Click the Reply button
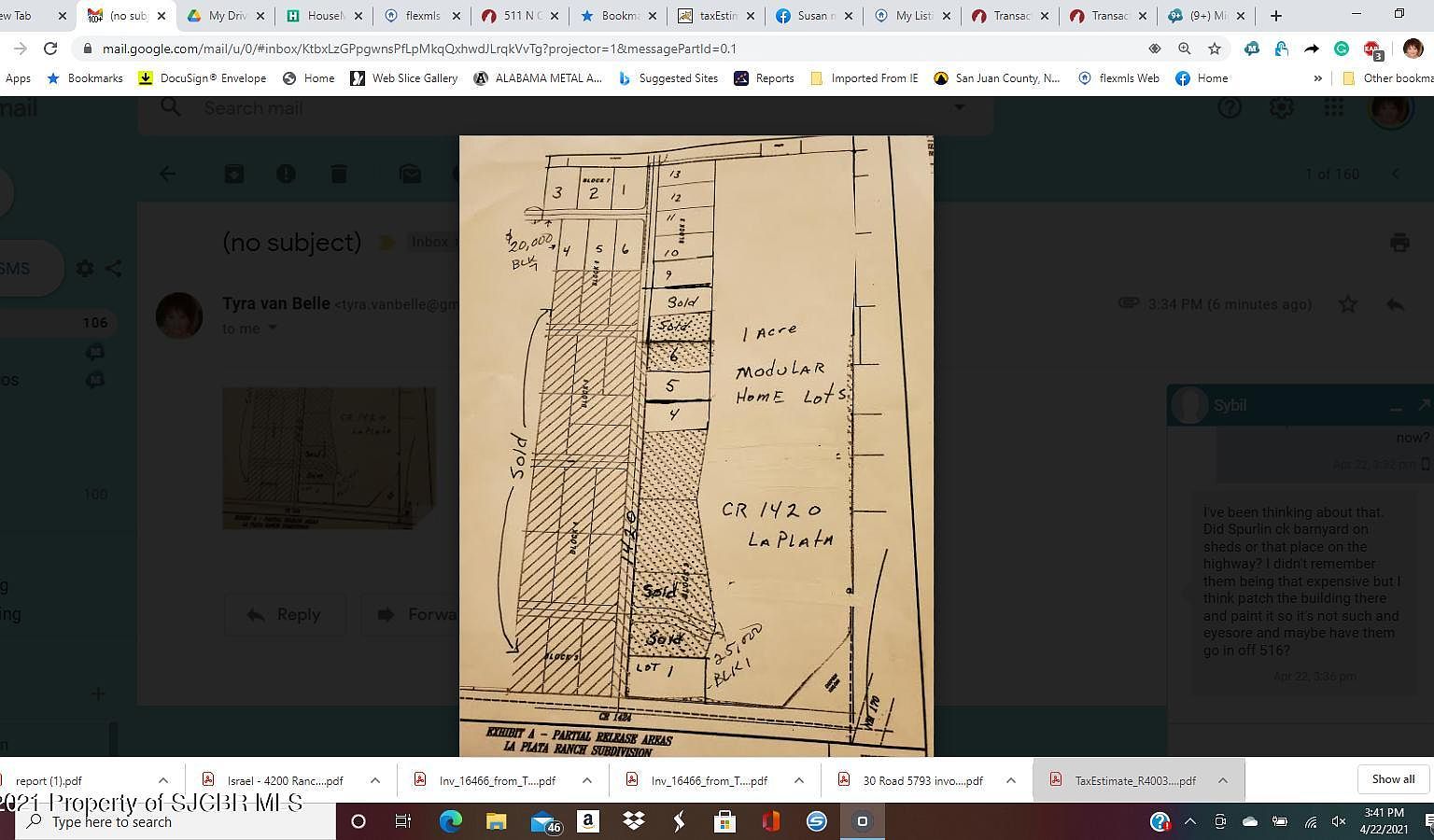Image resolution: width=1434 pixels, height=840 pixels. 284,614
